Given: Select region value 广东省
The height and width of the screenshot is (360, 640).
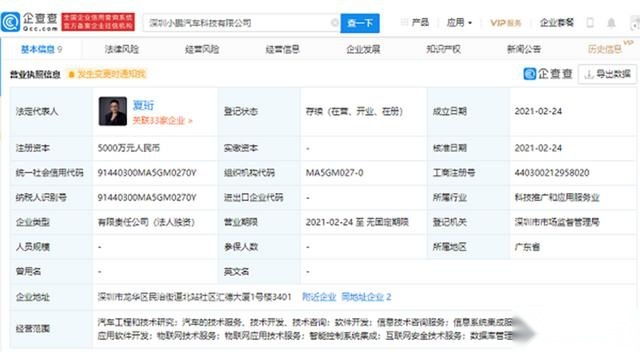Looking at the screenshot, I should (x=527, y=247).
